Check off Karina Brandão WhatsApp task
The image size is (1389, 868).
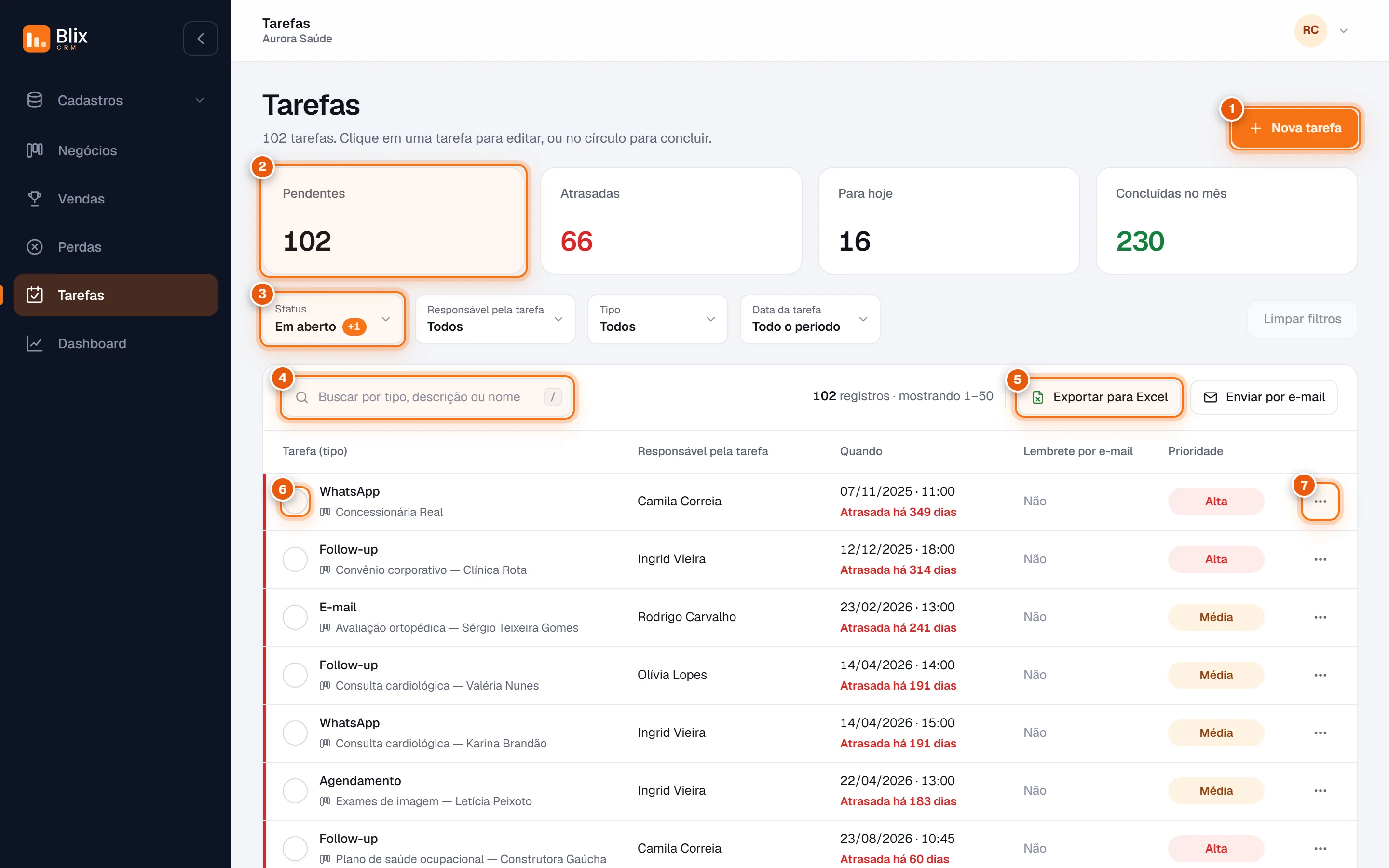[x=295, y=733]
